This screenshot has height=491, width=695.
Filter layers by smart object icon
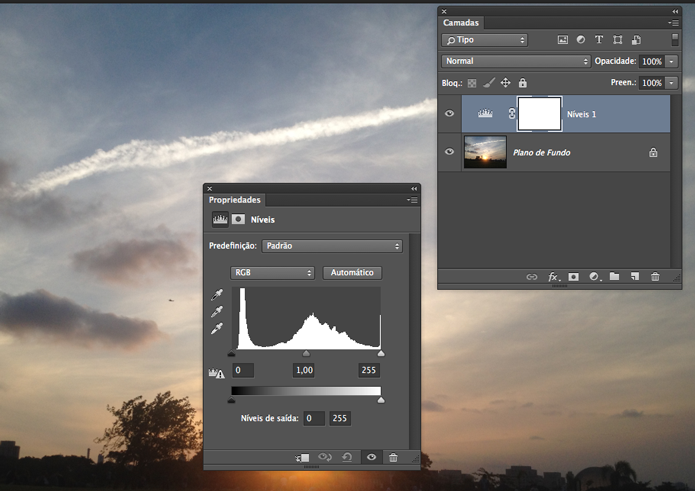(x=636, y=40)
